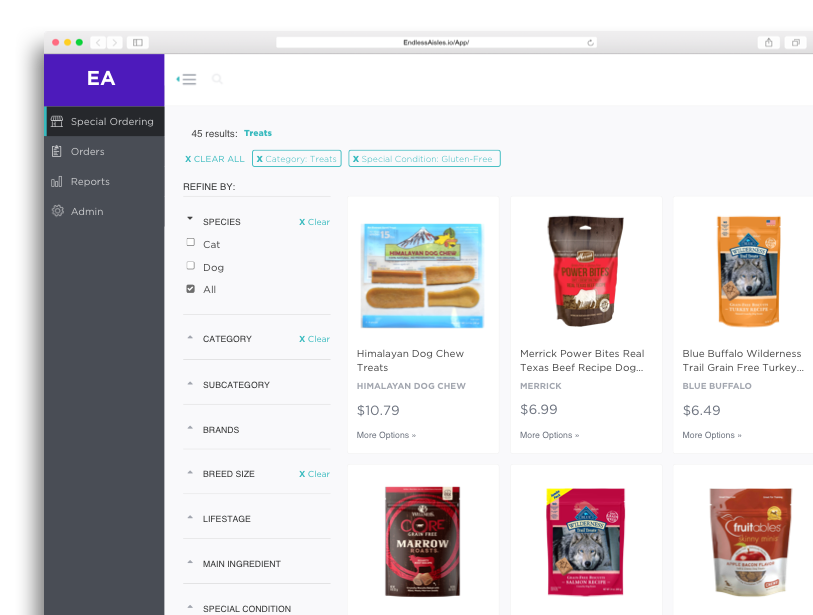Screen dimensions: 813x615
Task: Clear the Breed Size filter
Action: [314, 474]
